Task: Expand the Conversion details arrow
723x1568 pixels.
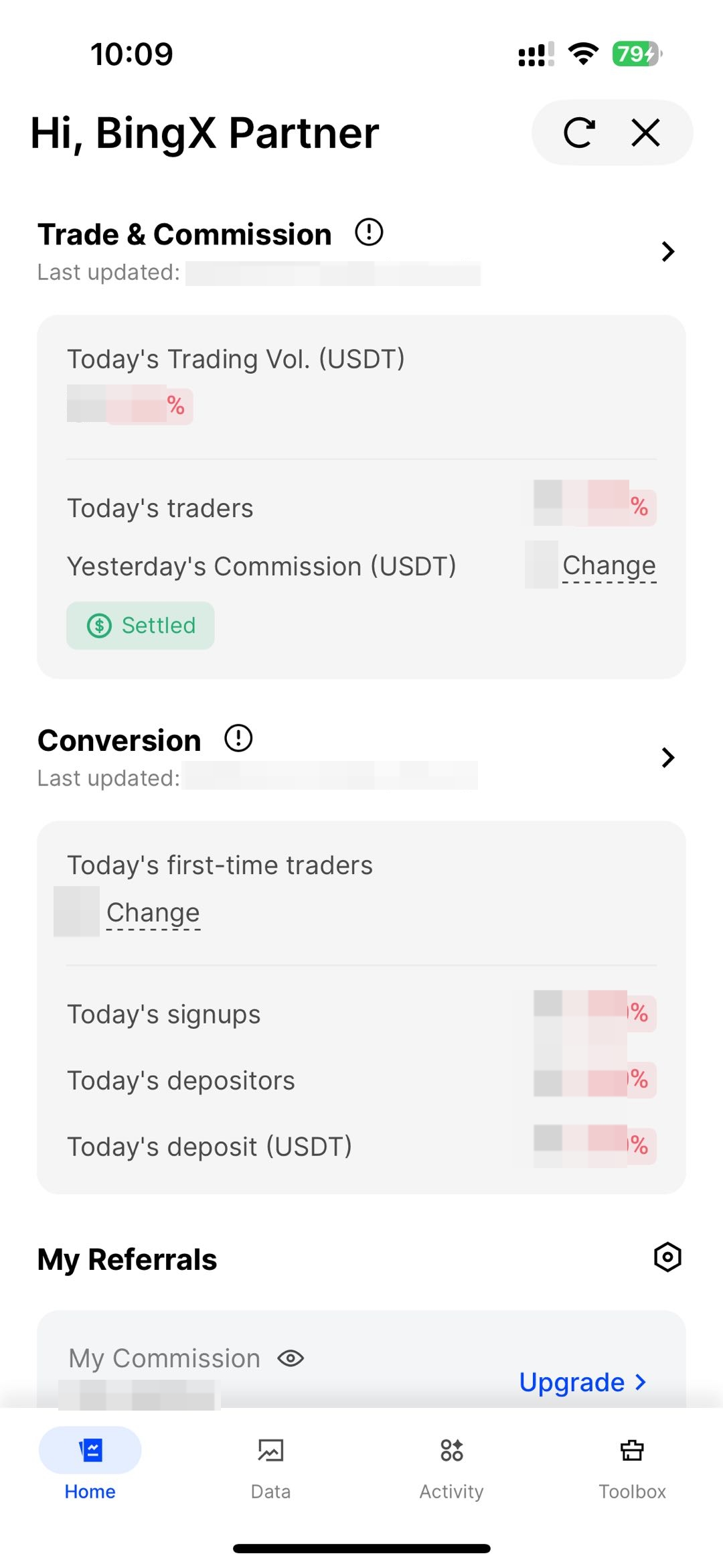Action: [667, 758]
